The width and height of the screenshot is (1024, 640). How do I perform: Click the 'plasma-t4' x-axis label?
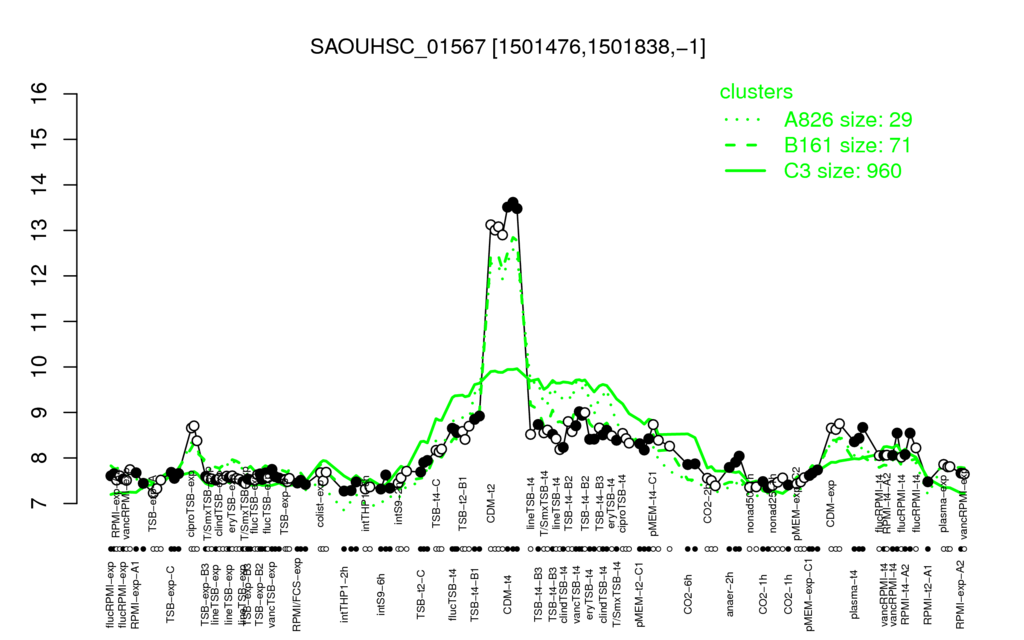[x=854, y=594]
